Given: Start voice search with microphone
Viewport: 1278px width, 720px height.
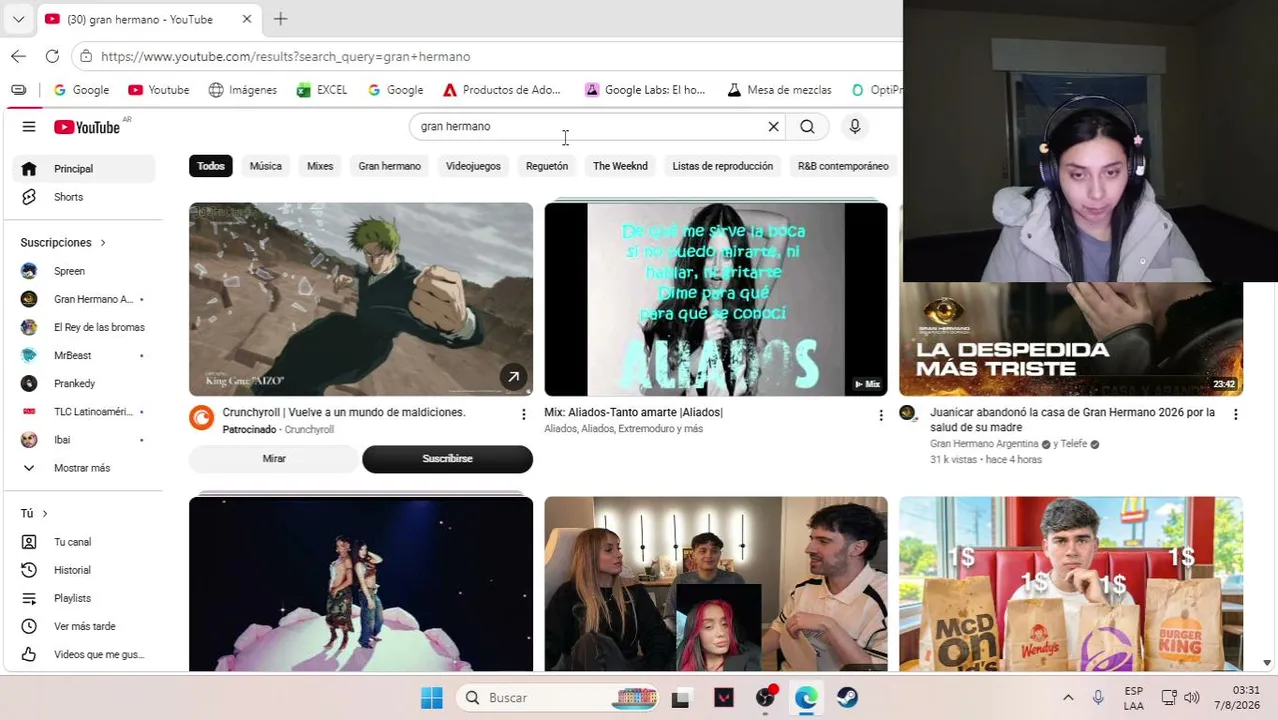Looking at the screenshot, I should point(855,127).
